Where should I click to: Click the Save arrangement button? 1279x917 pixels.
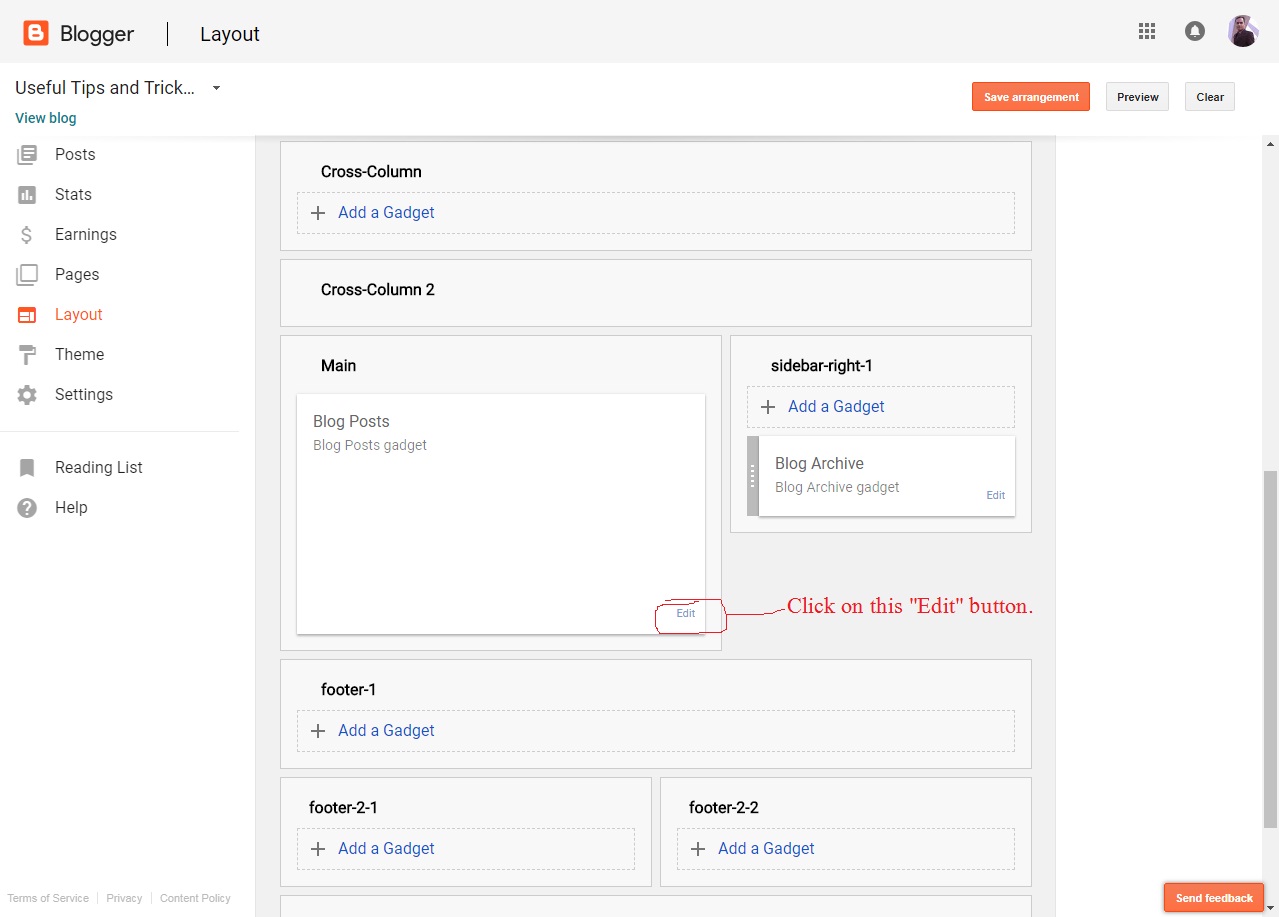pos(1030,96)
